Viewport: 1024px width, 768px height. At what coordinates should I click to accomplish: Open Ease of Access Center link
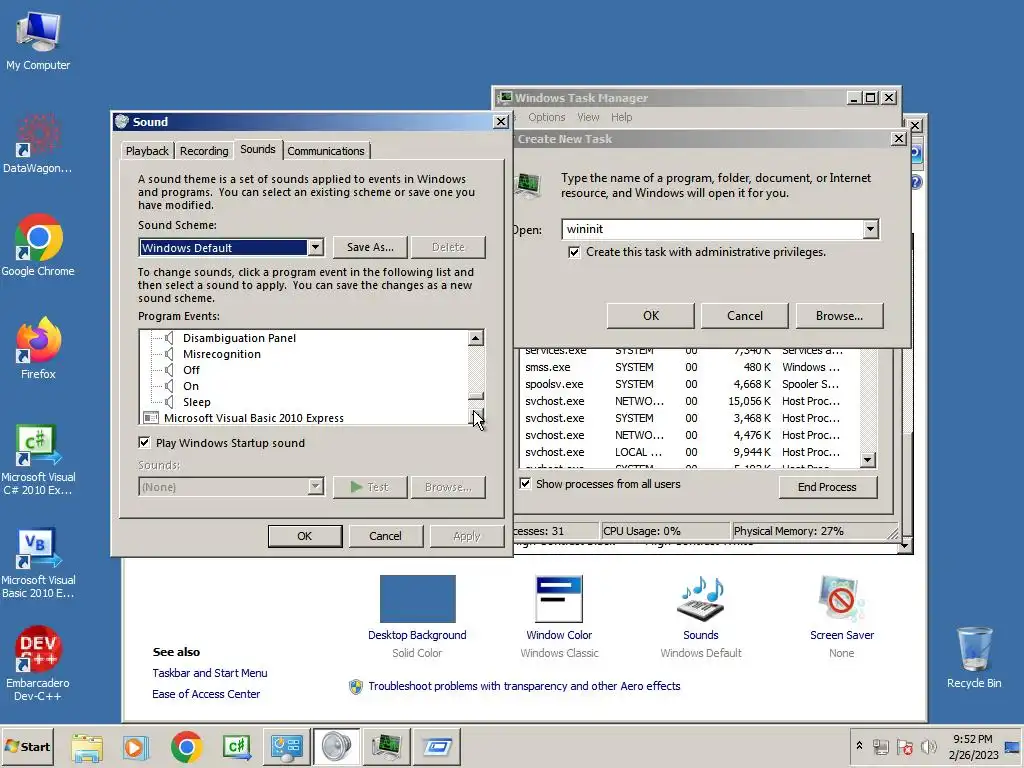click(206, 694)
